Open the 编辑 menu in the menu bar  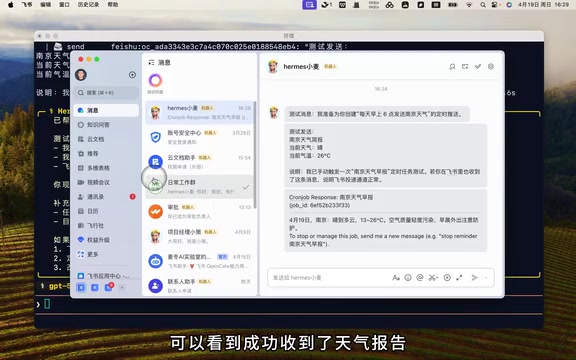click(x=46, y=5)
